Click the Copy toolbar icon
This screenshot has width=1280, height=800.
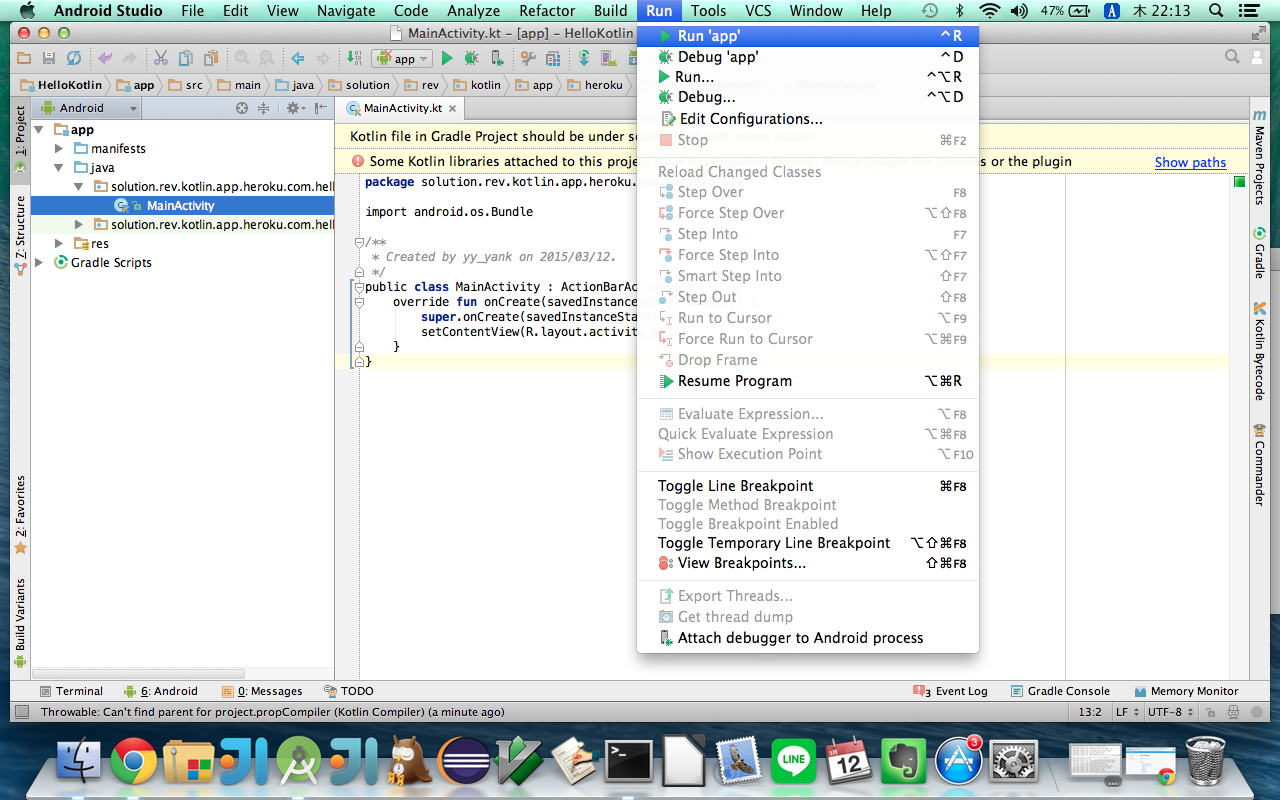[186, 59]
